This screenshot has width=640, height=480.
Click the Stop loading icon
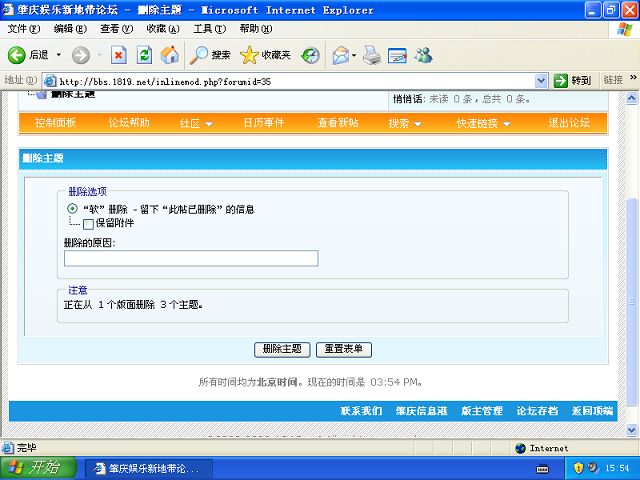pyautogui.click(x=118, y=55)
